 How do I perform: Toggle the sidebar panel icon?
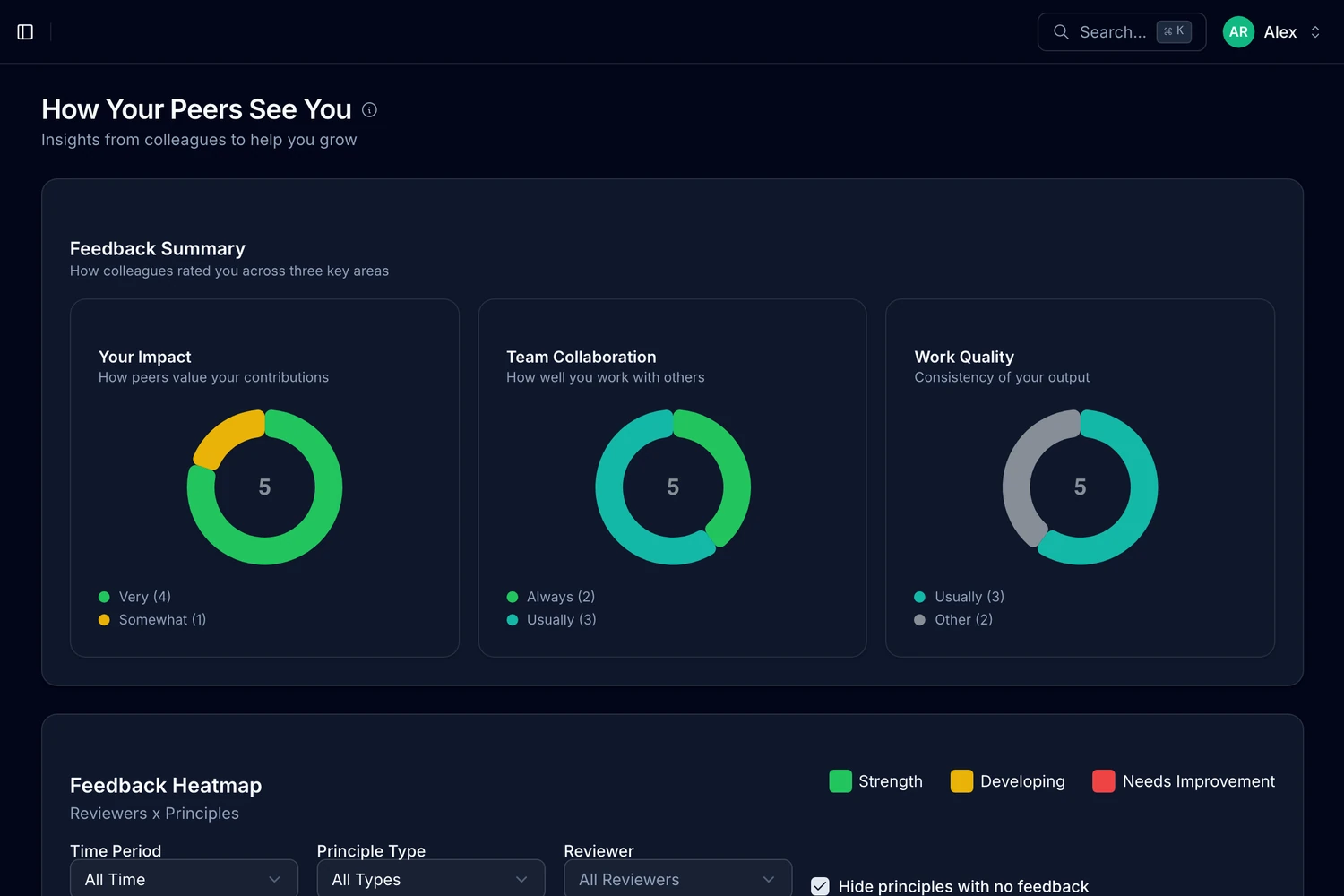point(25,32)
